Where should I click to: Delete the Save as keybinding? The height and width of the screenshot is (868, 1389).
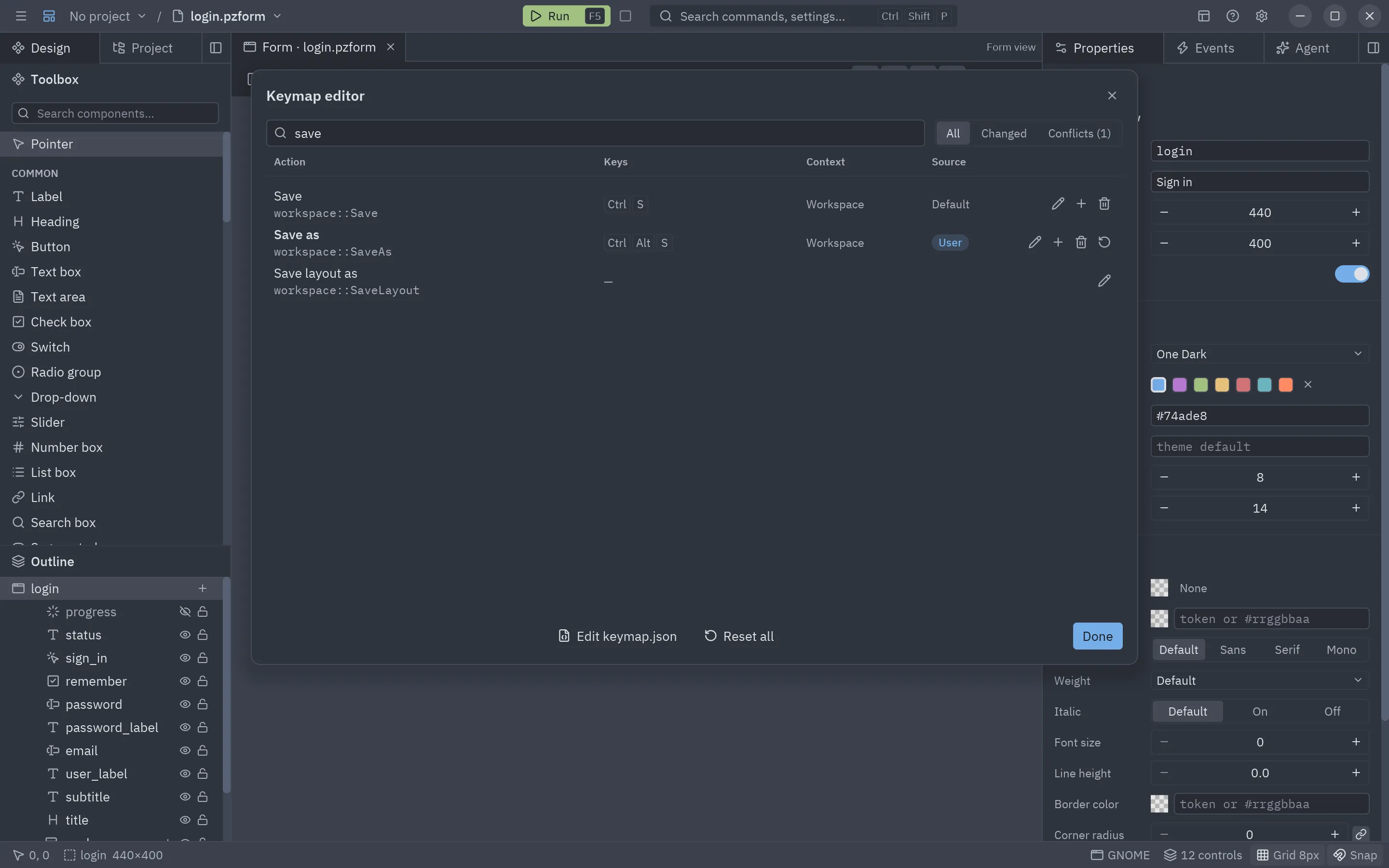click(x=1081, y=242)
